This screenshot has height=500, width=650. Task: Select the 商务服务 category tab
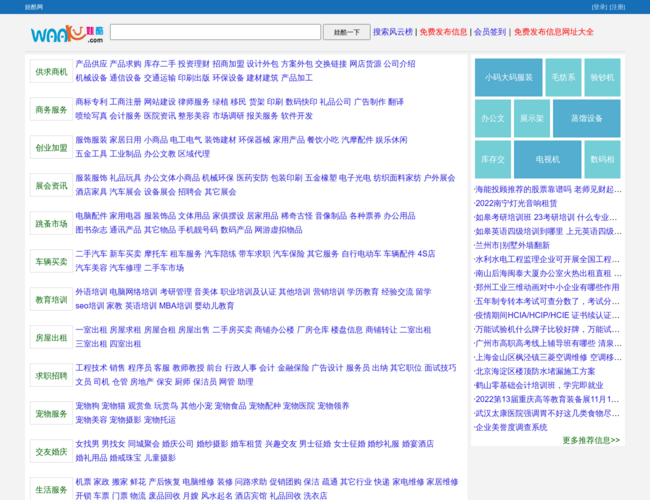pyautogui.click(x=52, y=109)
